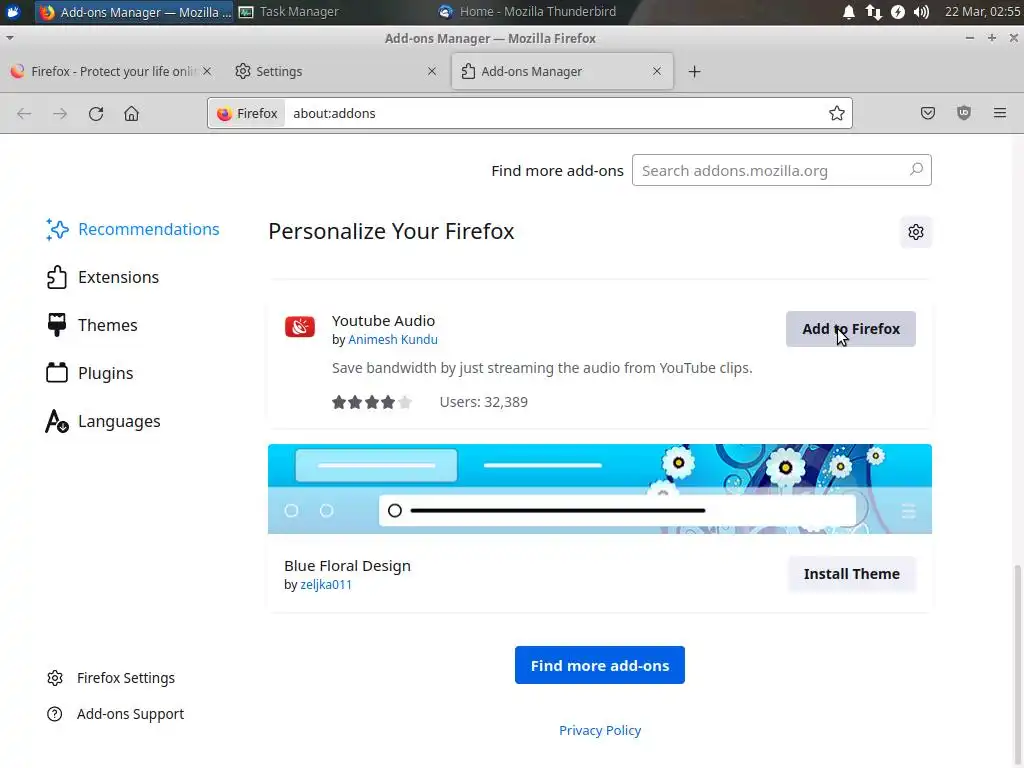Open the Extensions category
Viewport: 1024px width, 768px height.
(x=103, y=278)
